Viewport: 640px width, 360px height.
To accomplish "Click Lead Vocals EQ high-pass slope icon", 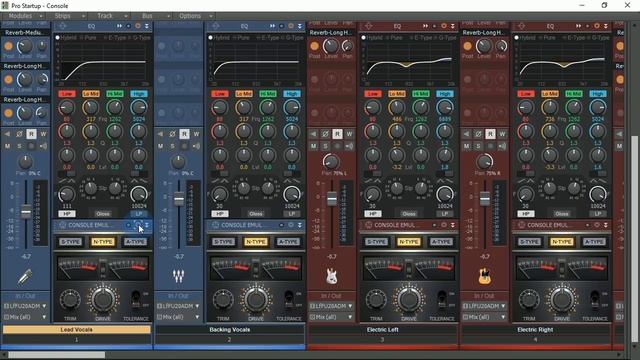I will (67, 181).
